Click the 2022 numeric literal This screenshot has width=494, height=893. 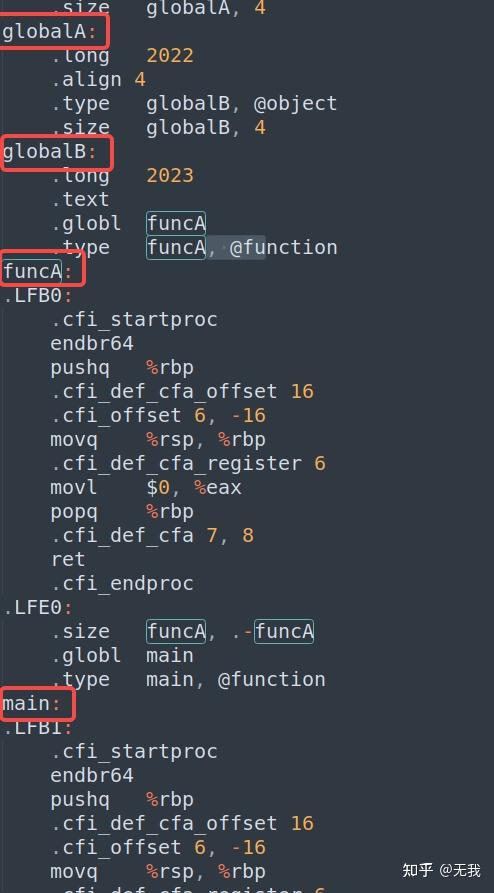[170, 56]
